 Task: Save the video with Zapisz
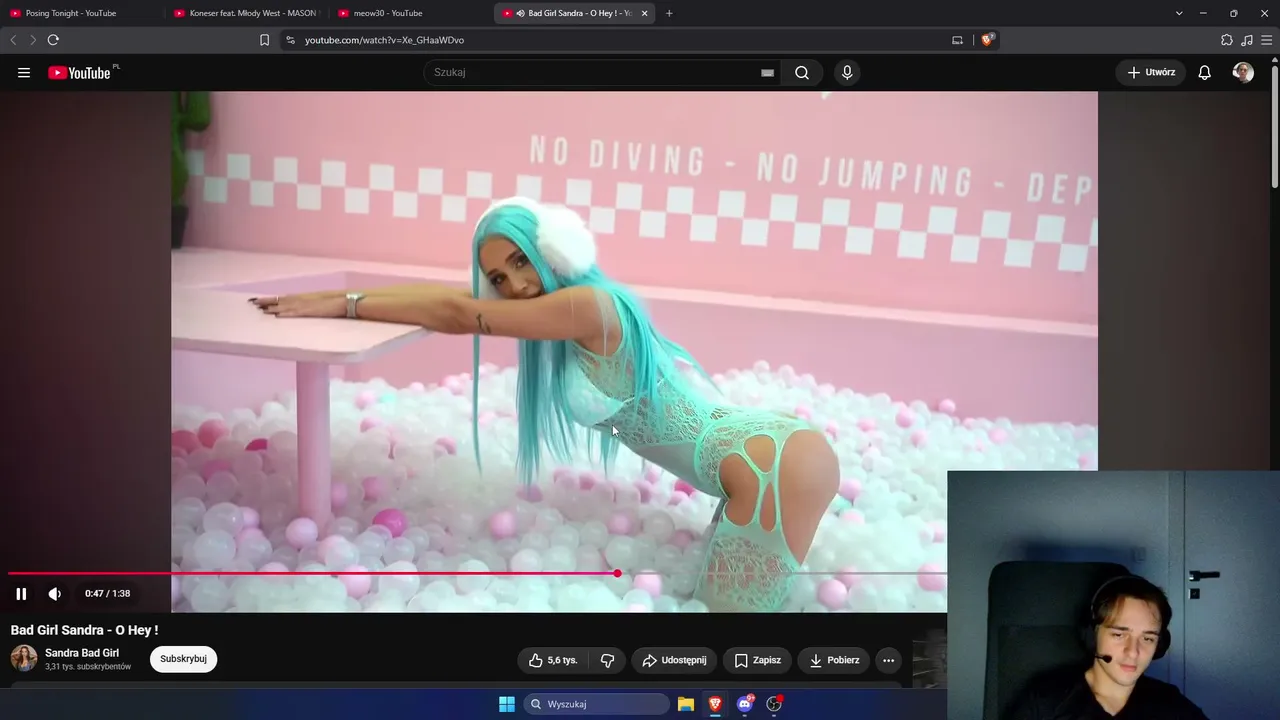[757, 660]
